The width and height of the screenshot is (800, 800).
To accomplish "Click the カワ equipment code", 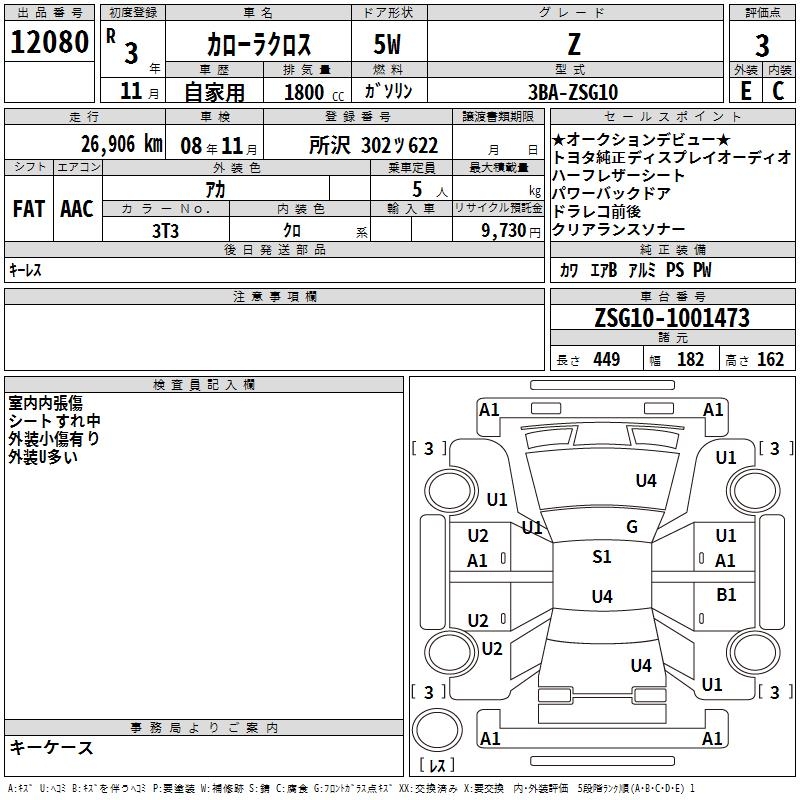I will [569, 270].
